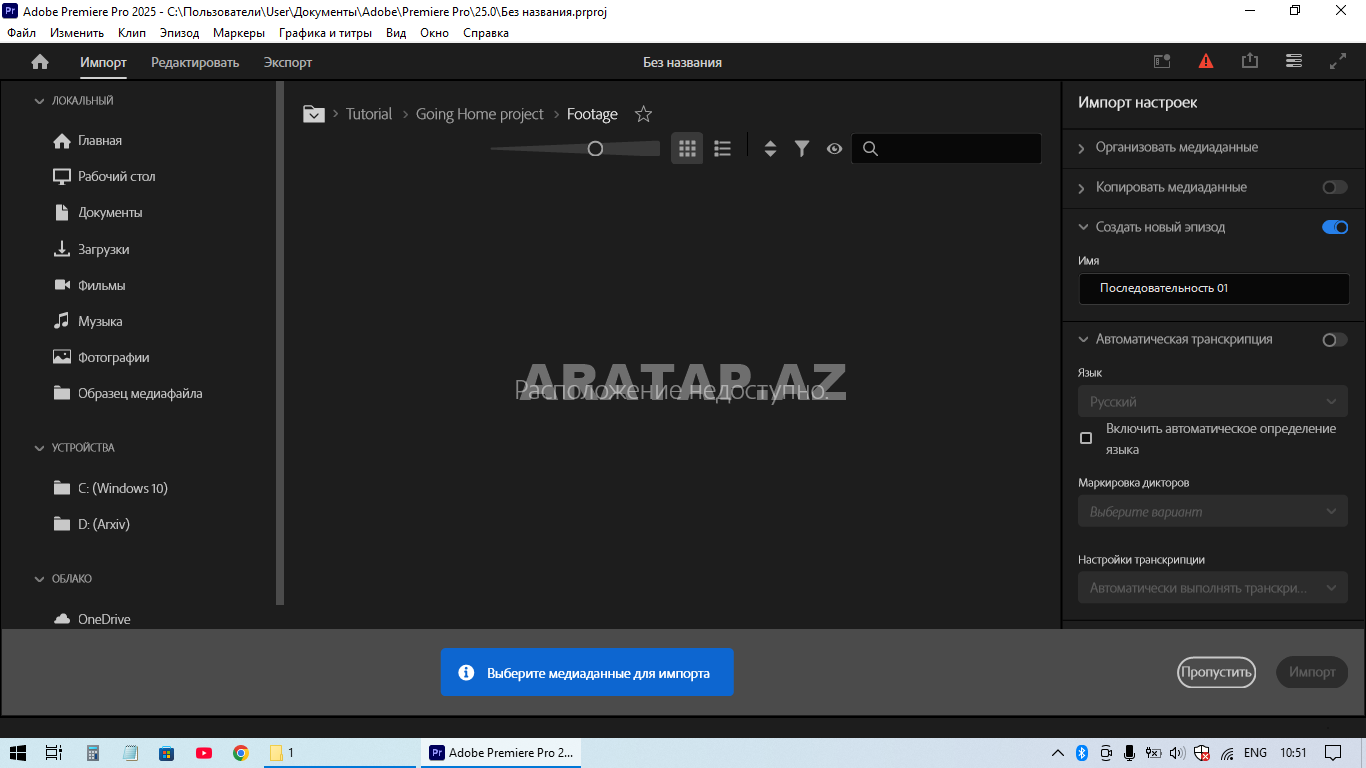Click the breadcrumb root folder icon

pos(314,114)
